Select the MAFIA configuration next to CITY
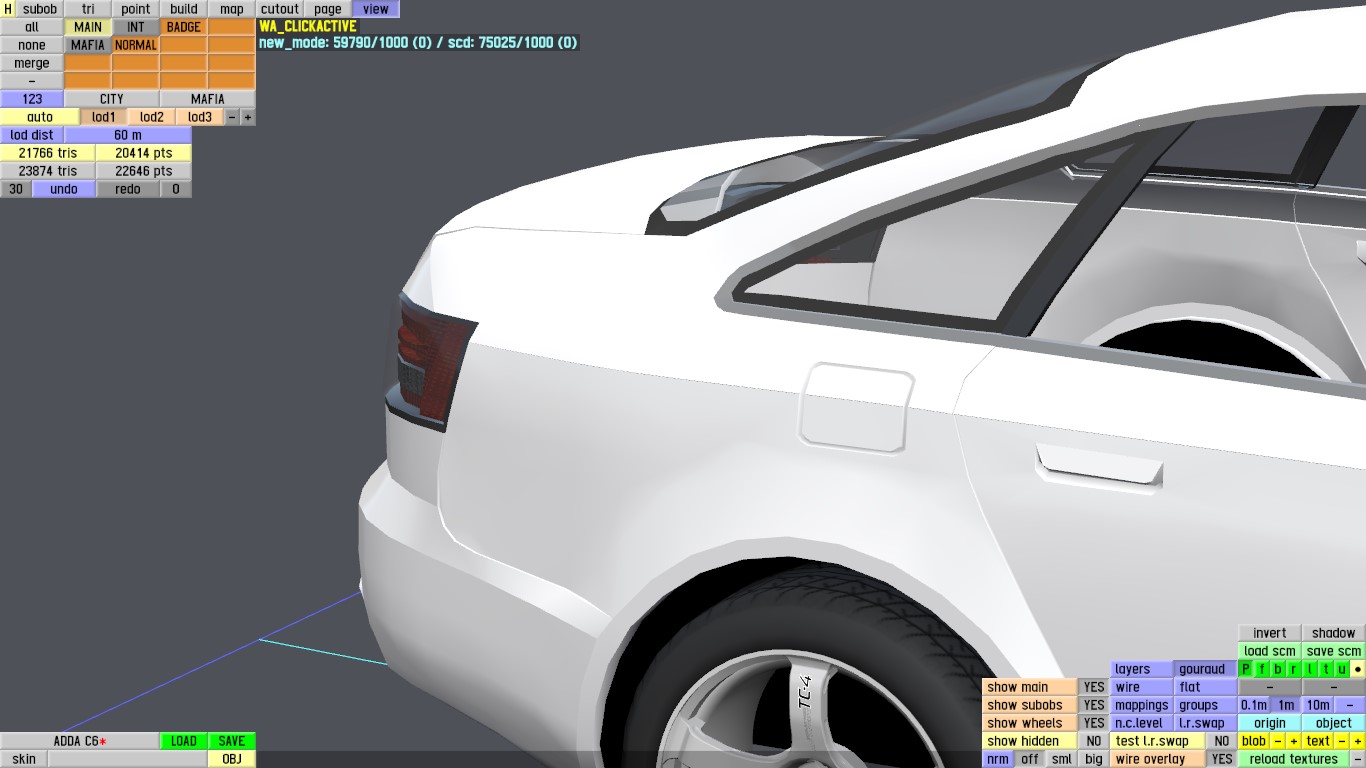Viewport: 1366px width, 768px height. tap(208, 99)
